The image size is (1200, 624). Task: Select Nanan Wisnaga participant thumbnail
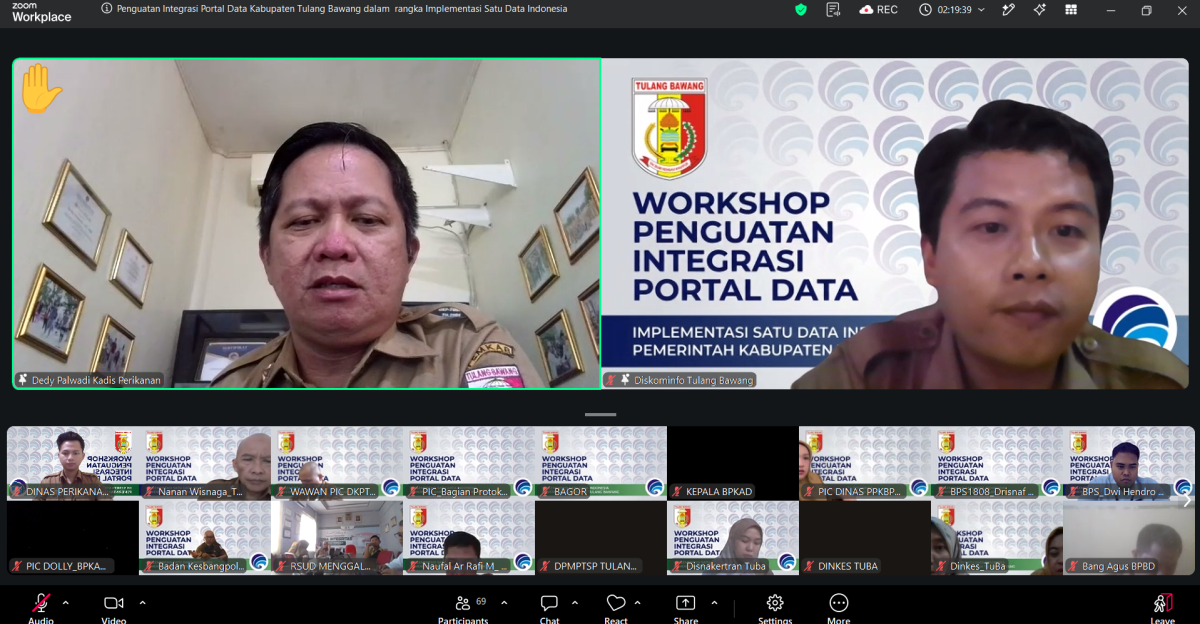[205, 463]
